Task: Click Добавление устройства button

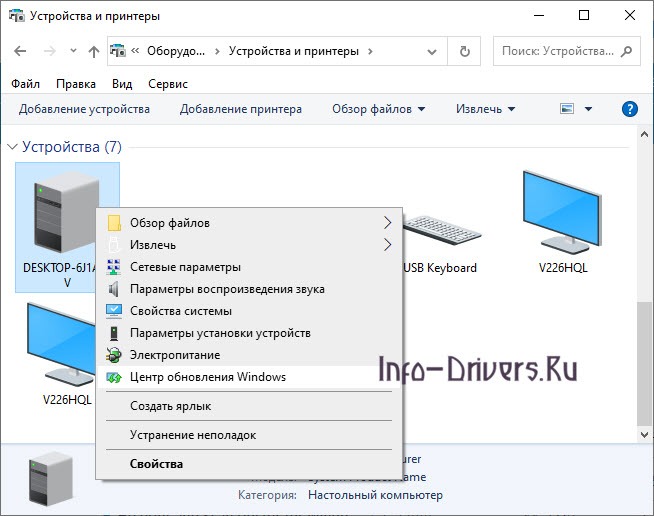Action: [x=84, y=109]
